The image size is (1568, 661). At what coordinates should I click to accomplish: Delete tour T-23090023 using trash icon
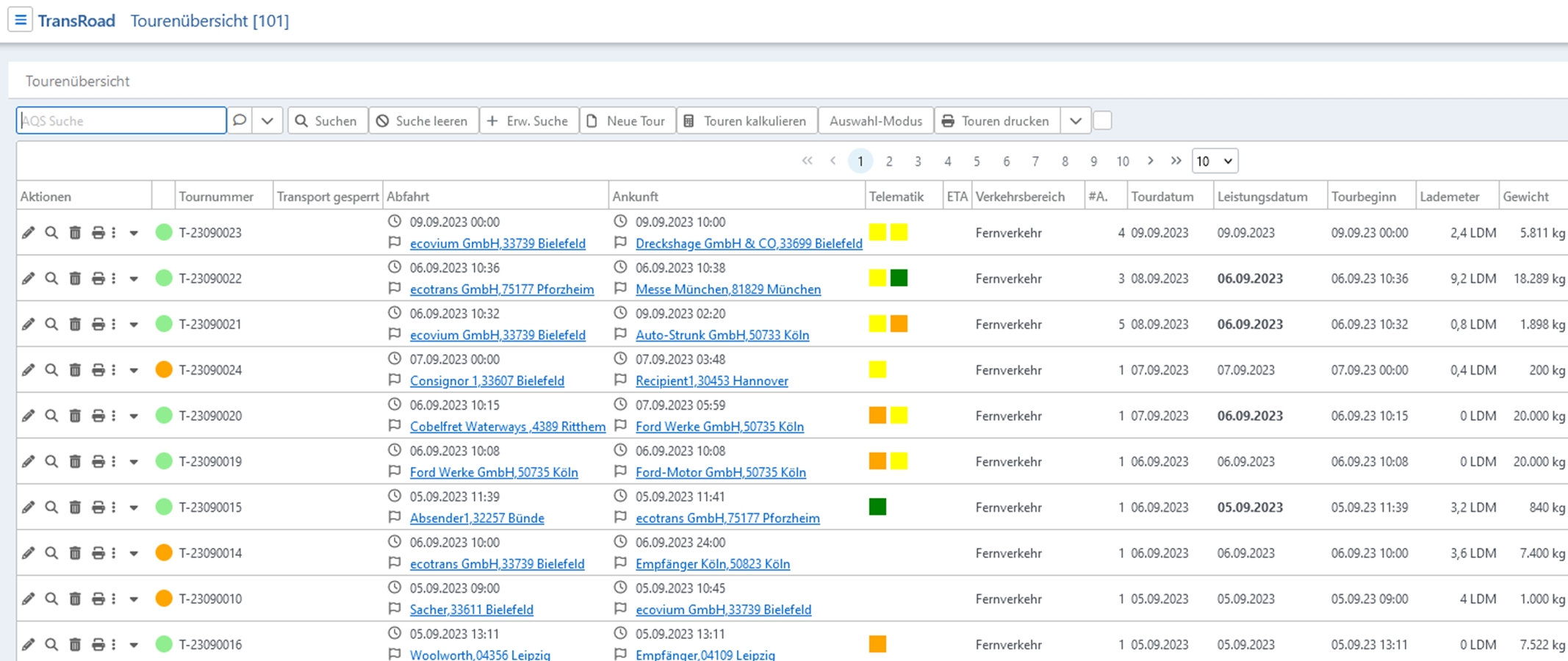(x=75, y=233)
